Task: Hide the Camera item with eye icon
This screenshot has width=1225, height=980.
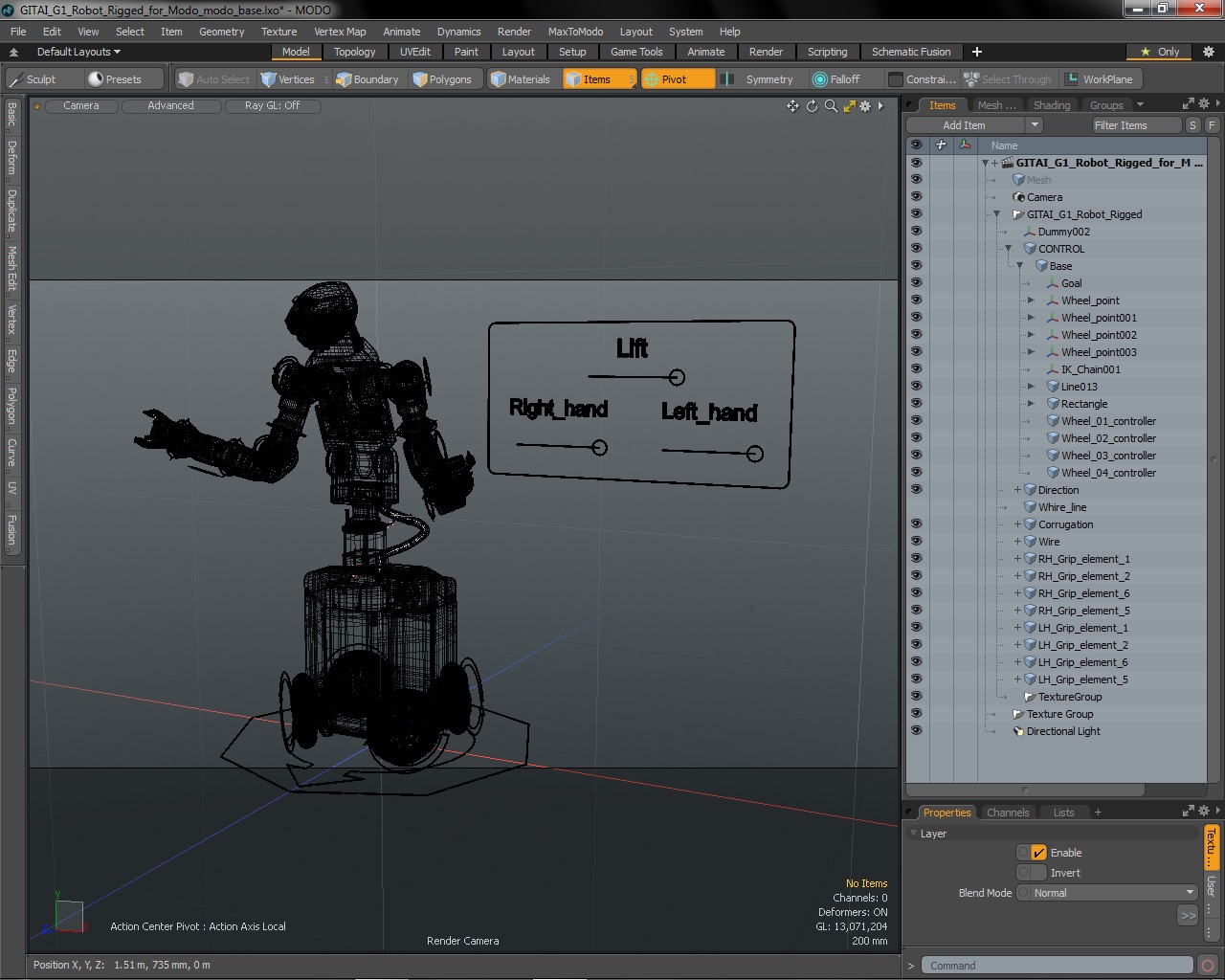Action: [916, 197]
